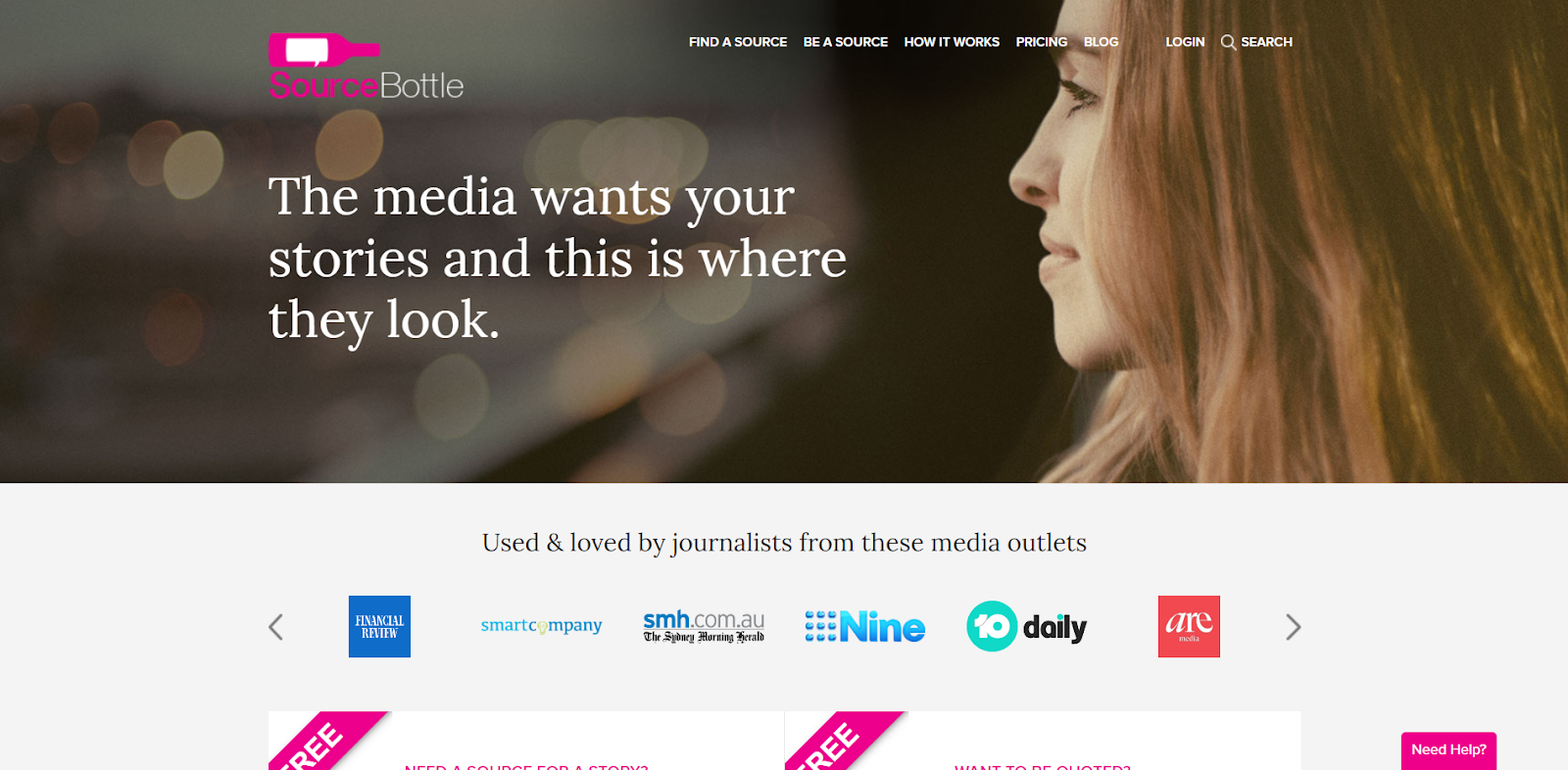Select the SmartCompany logo
Viewport: 1568px width, 770px height.
click(x=541, y=626)
